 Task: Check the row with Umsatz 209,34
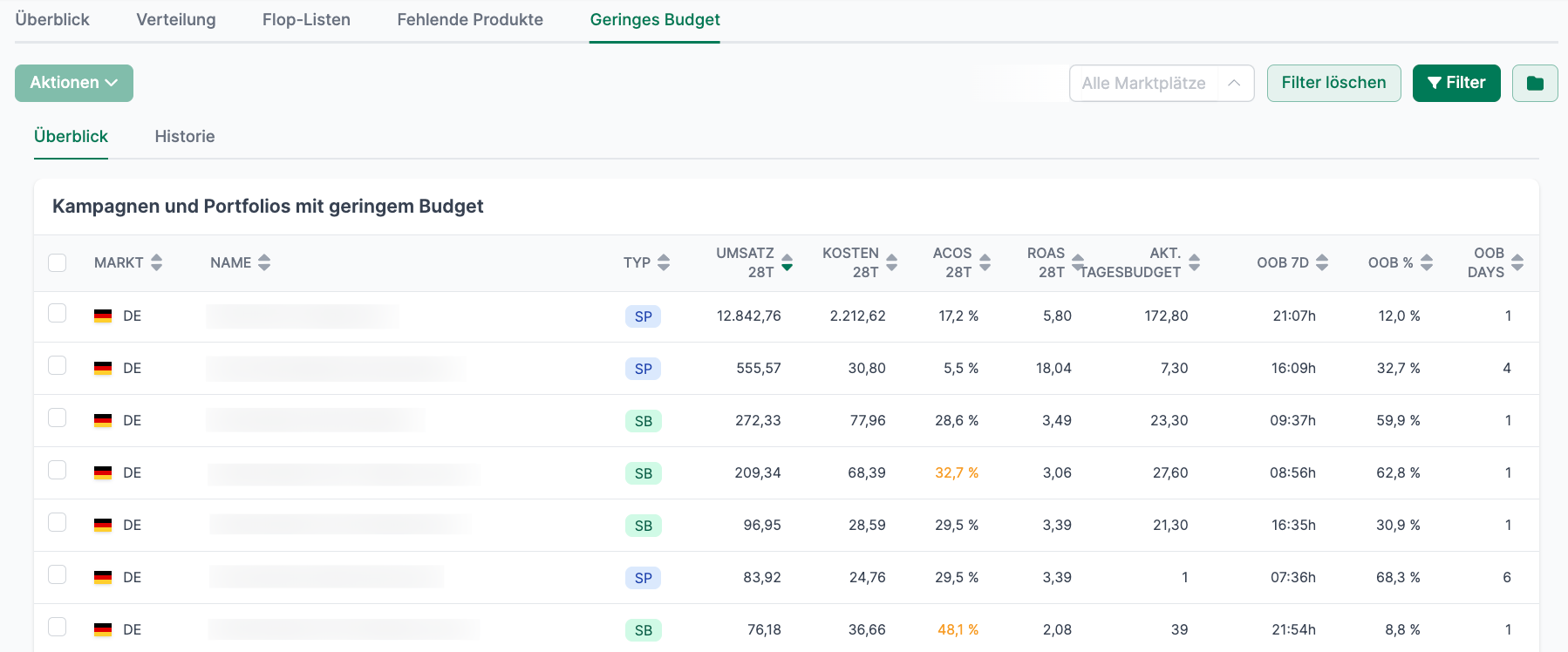click(x=58, y=470)
